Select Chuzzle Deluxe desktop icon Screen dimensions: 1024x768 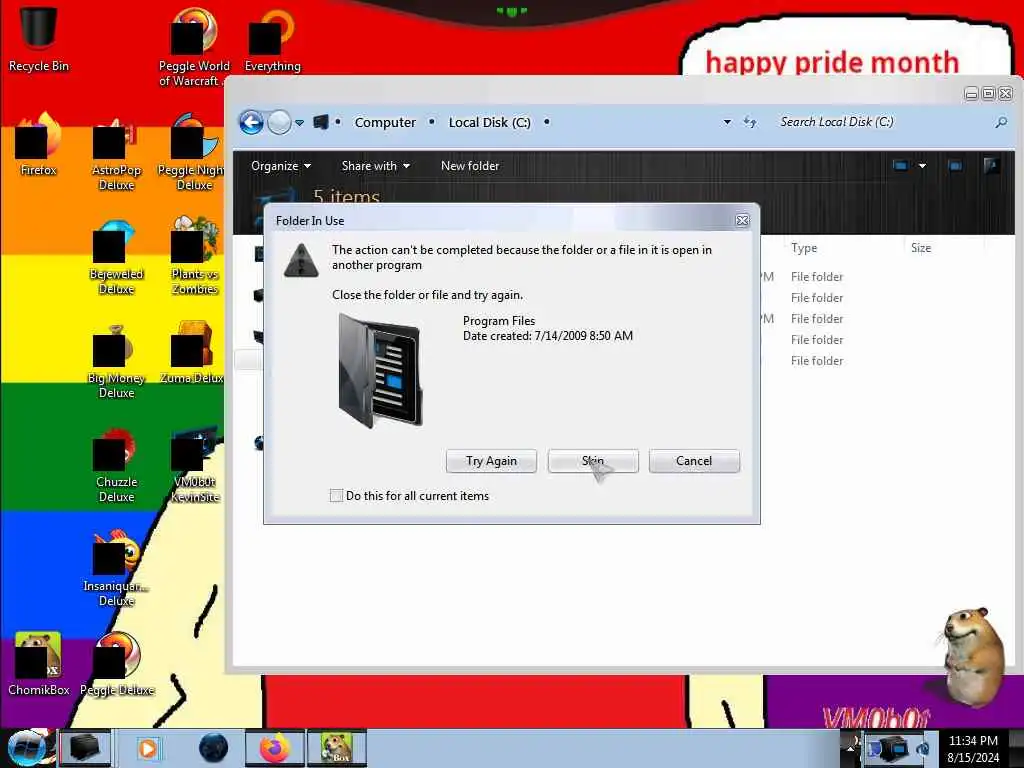tap(116, 465)
